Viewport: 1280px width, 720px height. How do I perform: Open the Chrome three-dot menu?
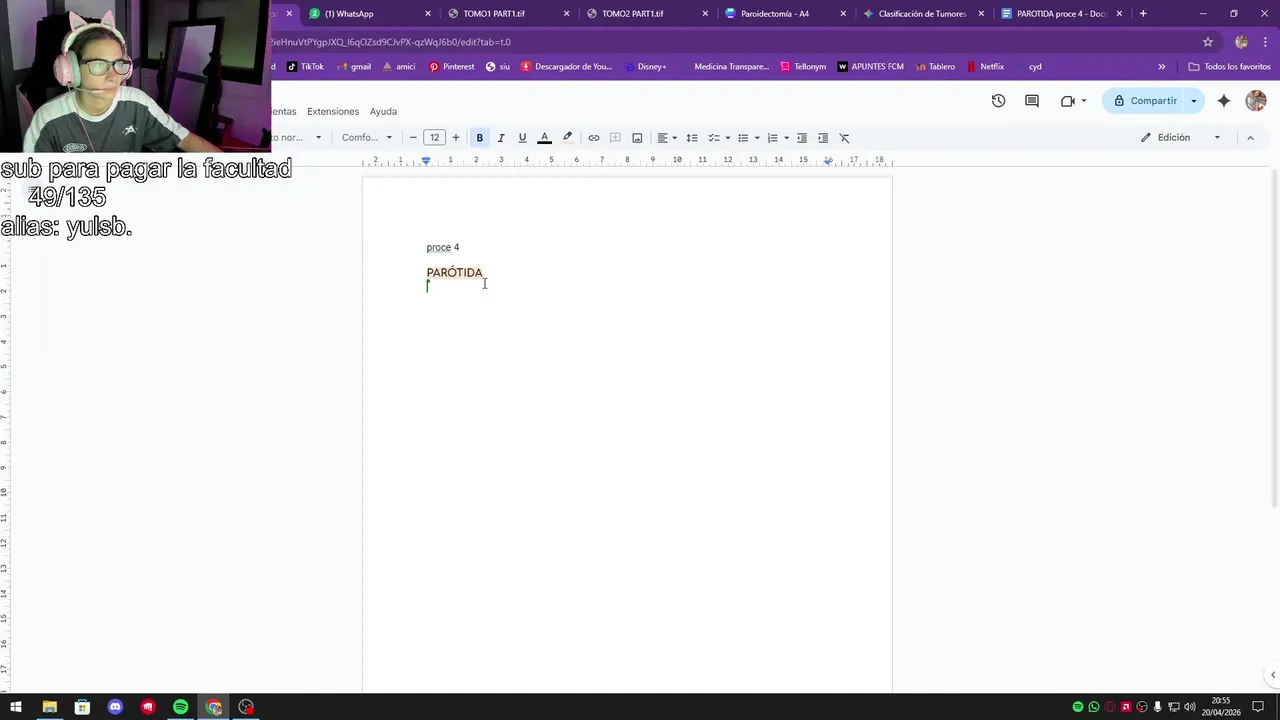tap(1265, 42)
